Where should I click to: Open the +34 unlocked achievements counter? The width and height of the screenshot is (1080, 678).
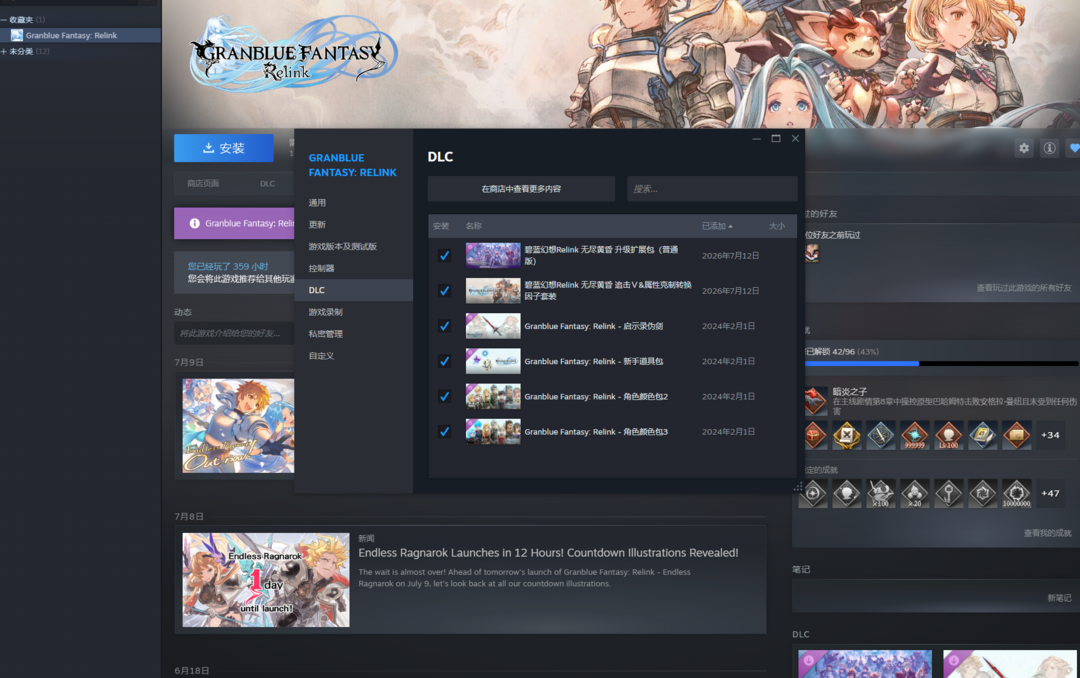(x=1050, y=435)
